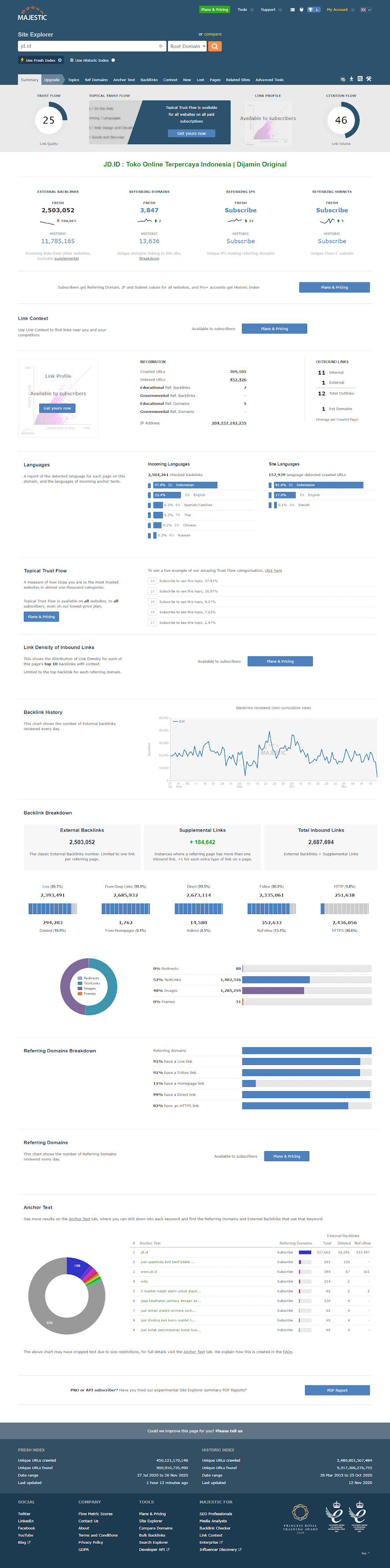The image size is (390, 1568).
Task: Click the supplemental link under External Backlinks
Action: tap(66, 259)
